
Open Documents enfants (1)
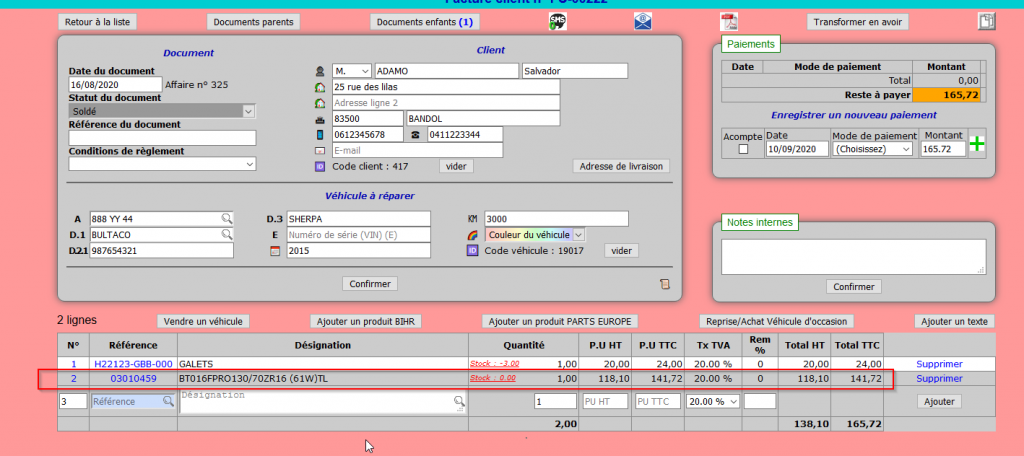(x=425, y=22)
